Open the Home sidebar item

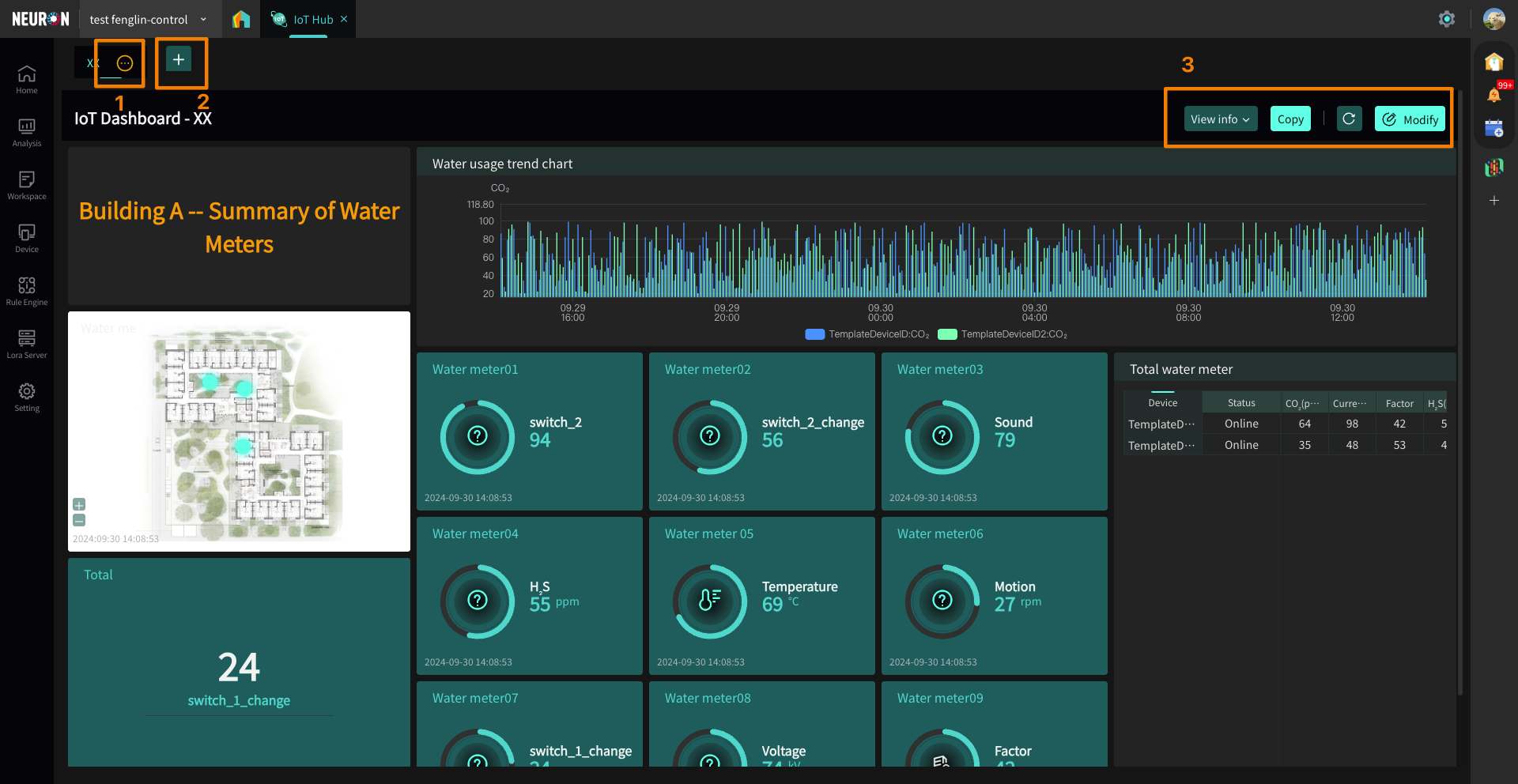[x=27, y=80]
